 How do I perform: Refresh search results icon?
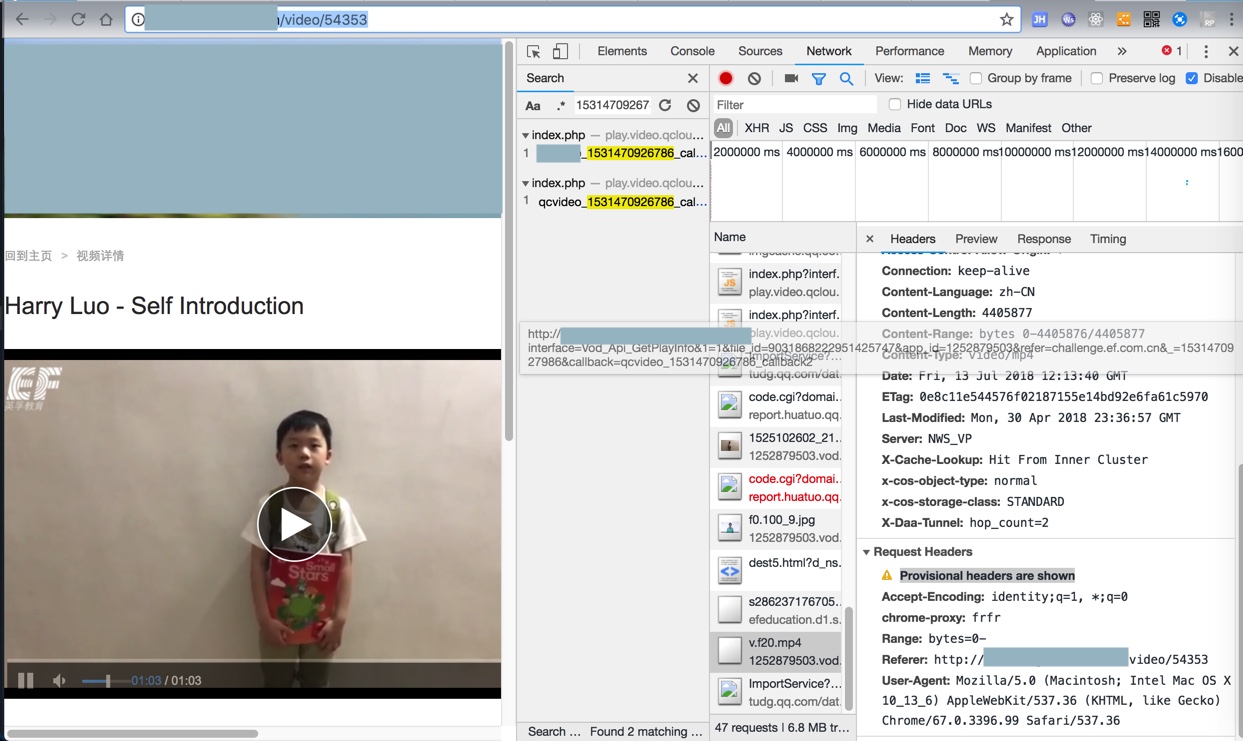pyautogui.click(x=665, y=105)
